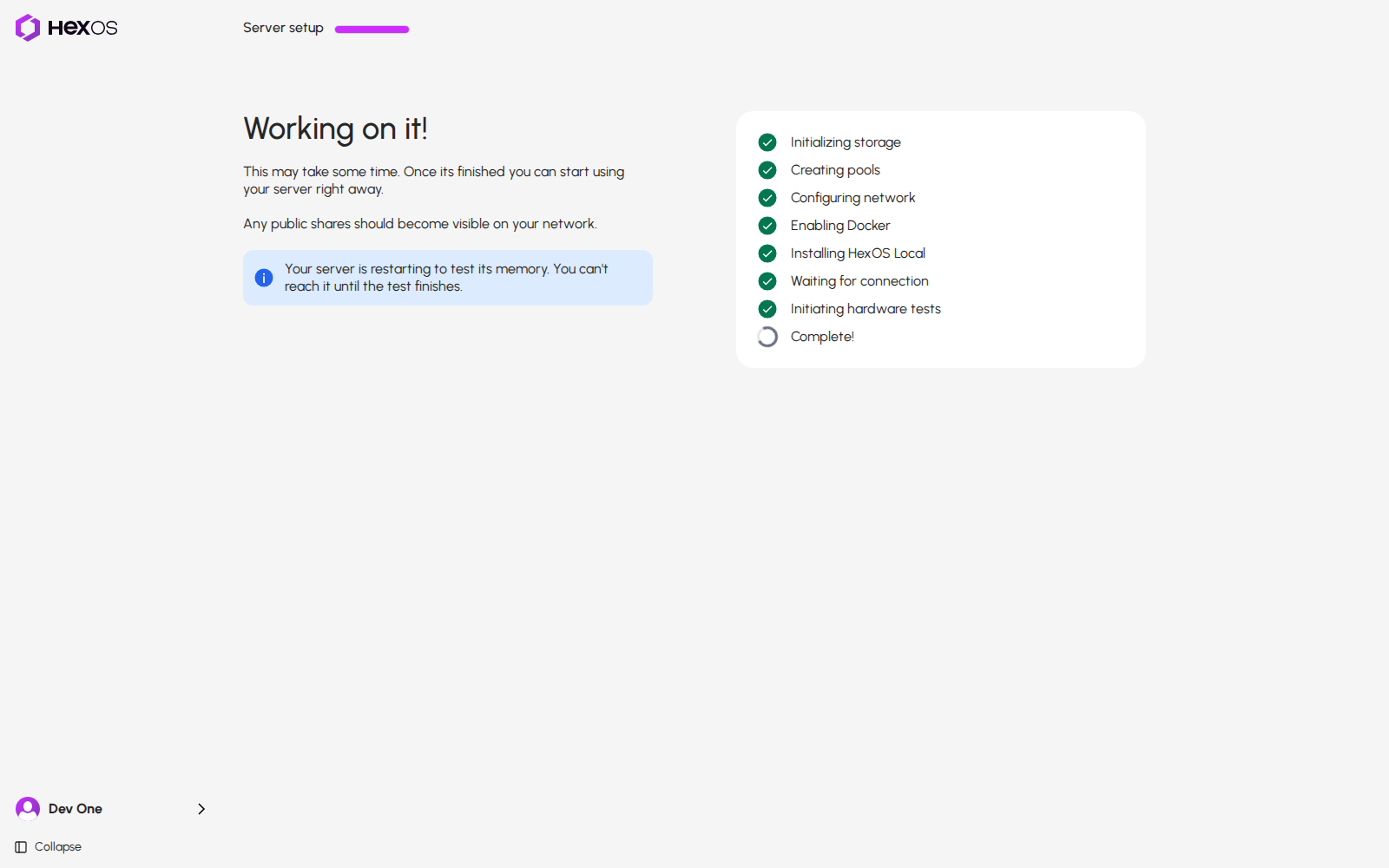Click the green check beside Initiating hardware tests
Viewport: 1389px width, 868px height.
click(767, 309)
